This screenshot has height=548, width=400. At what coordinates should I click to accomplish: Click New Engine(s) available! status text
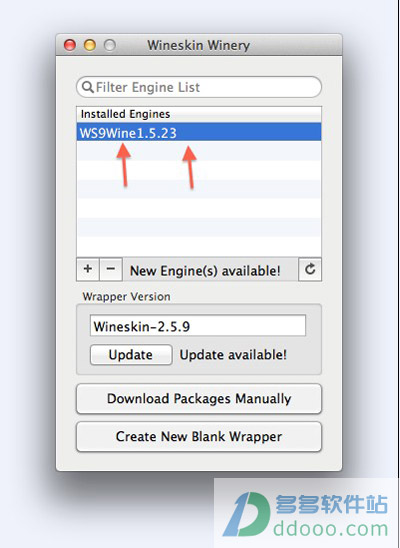(x=205, y=271)
